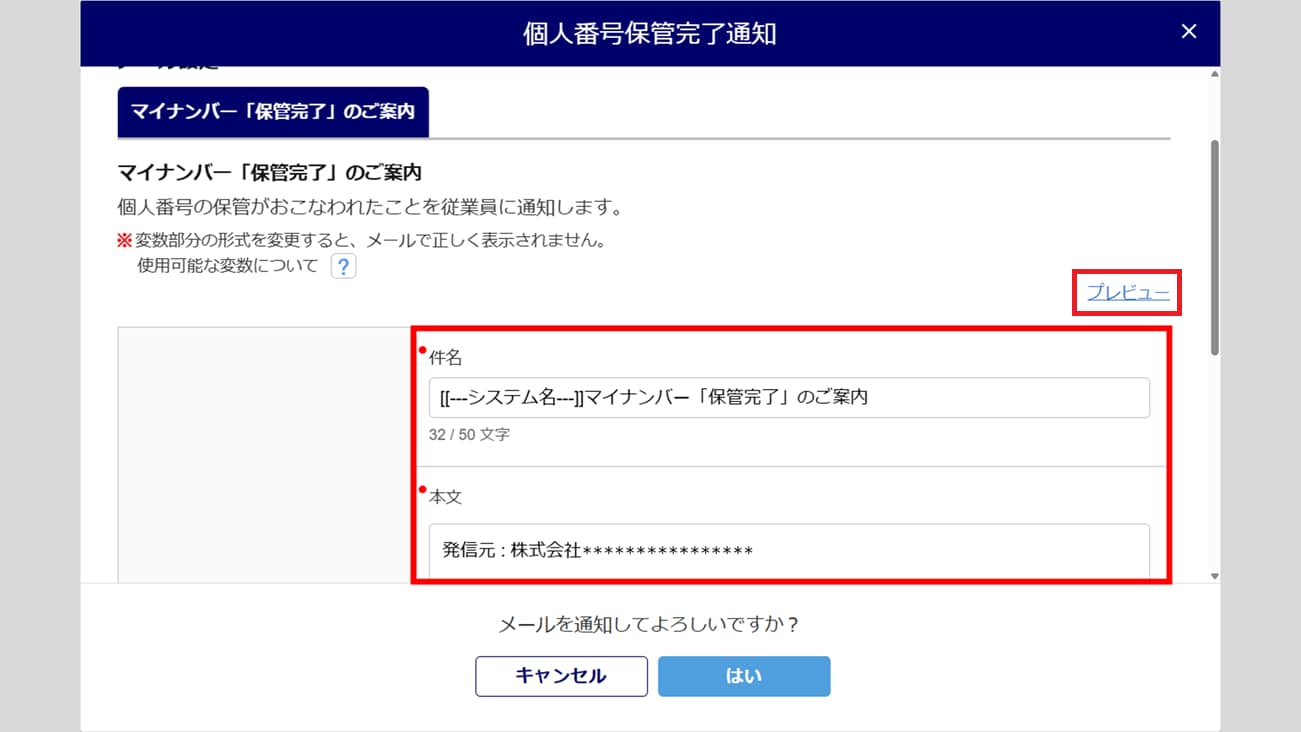Grab the vertical scrollbar thumb
The image size is (1301, 732).
coord(1214,247)
